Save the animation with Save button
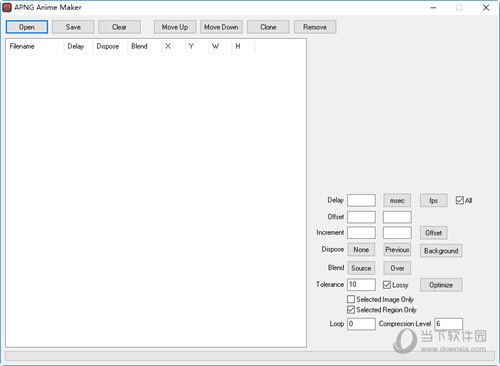The height and width of the screenshot is (366, 500). tap(73, 27)
